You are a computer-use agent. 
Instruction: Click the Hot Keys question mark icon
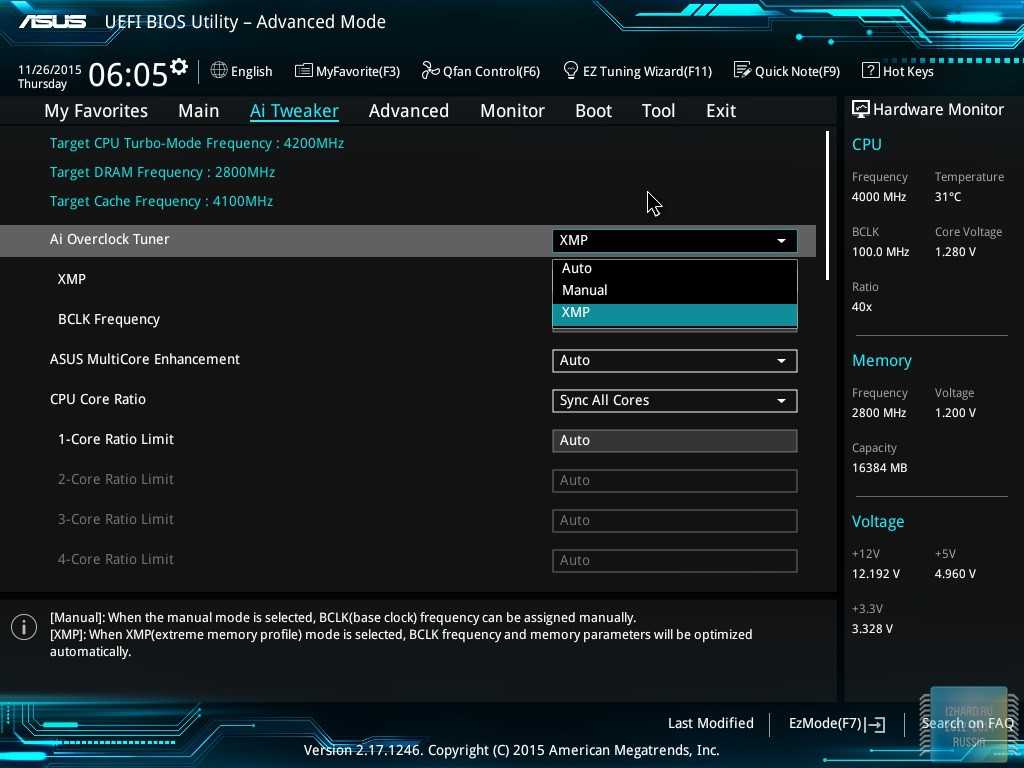pyautogui.click(x=870, y=71)
